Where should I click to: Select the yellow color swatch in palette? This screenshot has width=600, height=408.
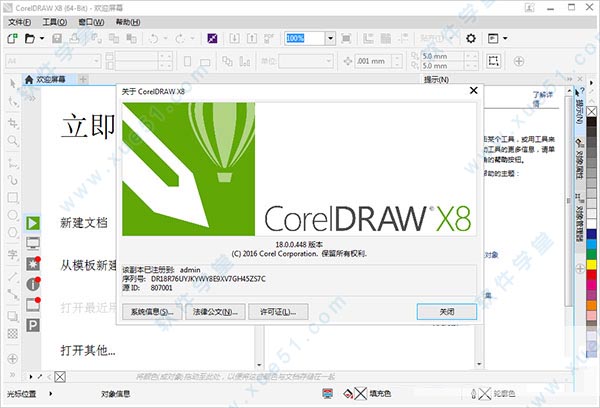click(591, 264)
